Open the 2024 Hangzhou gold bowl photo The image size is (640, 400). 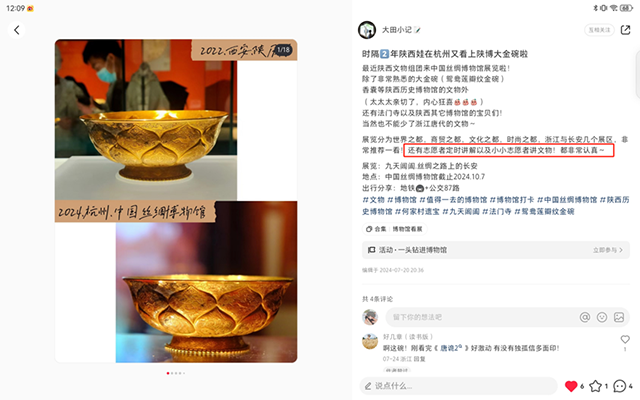click(x=207, y=282)
